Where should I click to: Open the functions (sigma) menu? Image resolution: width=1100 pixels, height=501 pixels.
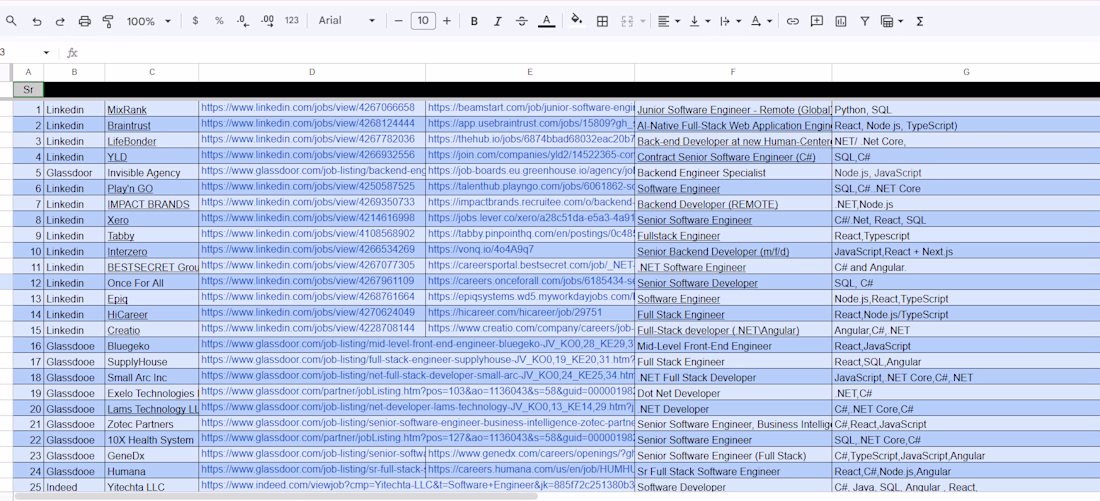coord(920,21)
